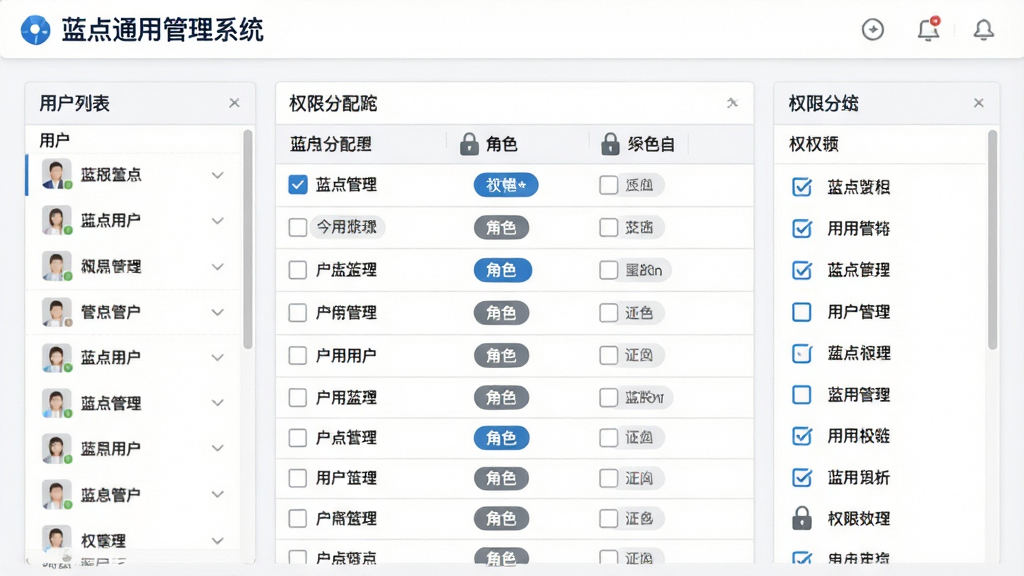Image resolution: width=1024 pixels, height=576 pixels.
Task: Click blue 角色 pill in 户点管理 row
Action: click(x=502, y=438)
